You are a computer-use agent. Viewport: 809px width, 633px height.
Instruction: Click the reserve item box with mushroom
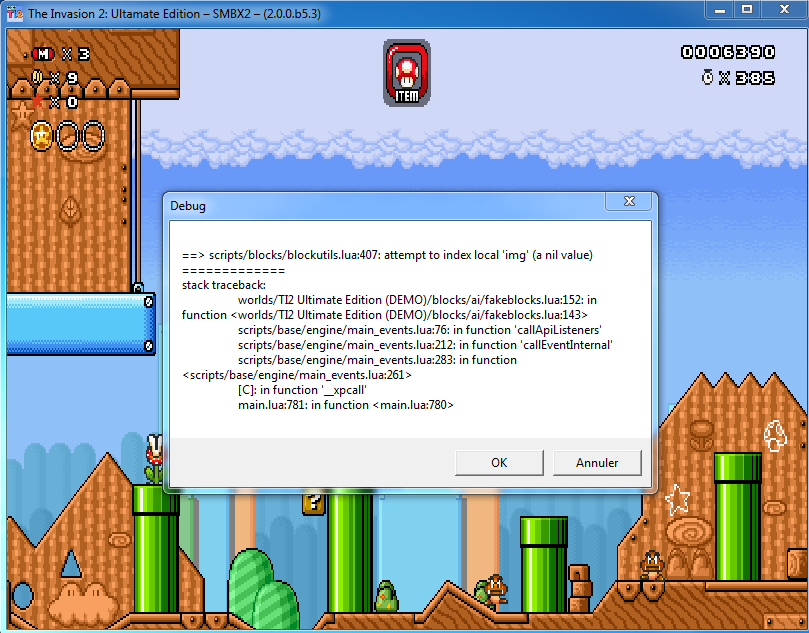(407, 73)
